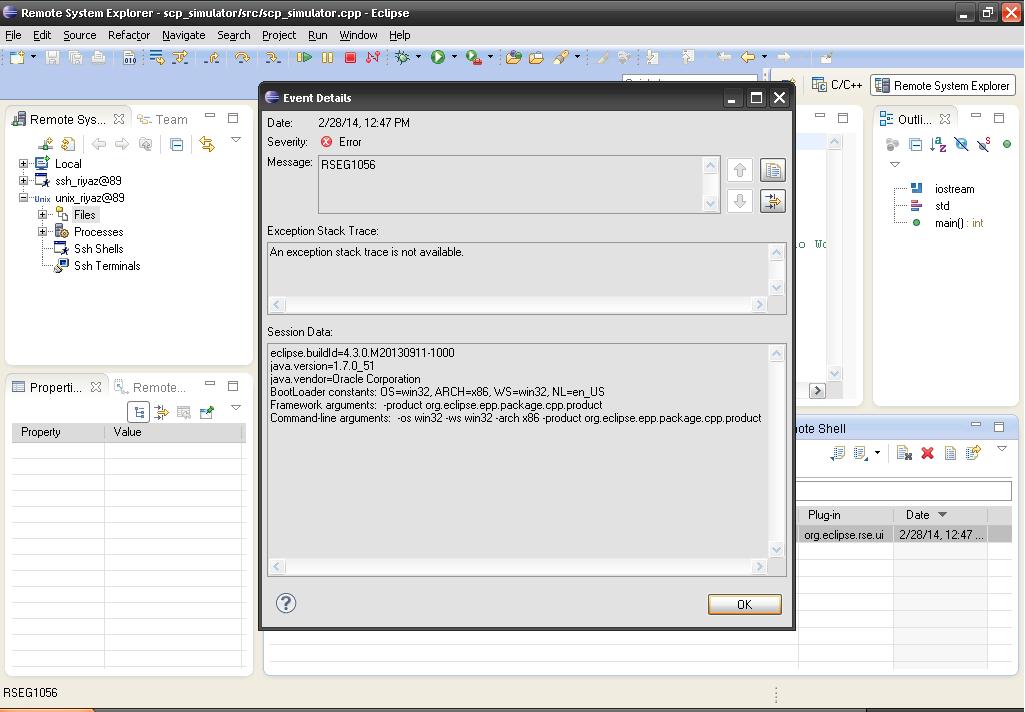Click the Session Data horizontal scrollbar
Screen dimensions: 1025x712
tap(517, 567)
